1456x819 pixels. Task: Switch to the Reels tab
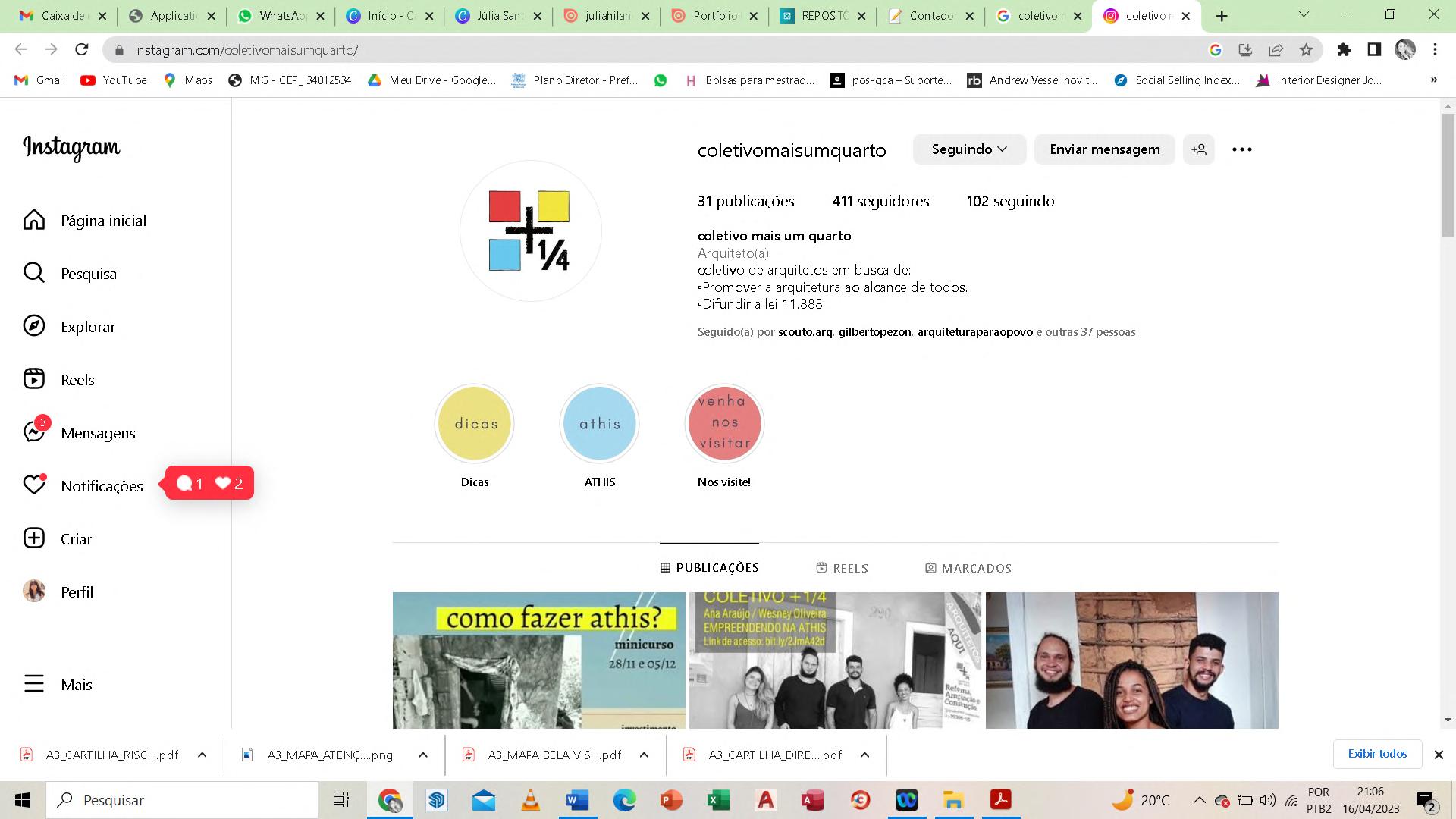coord(842,568)
